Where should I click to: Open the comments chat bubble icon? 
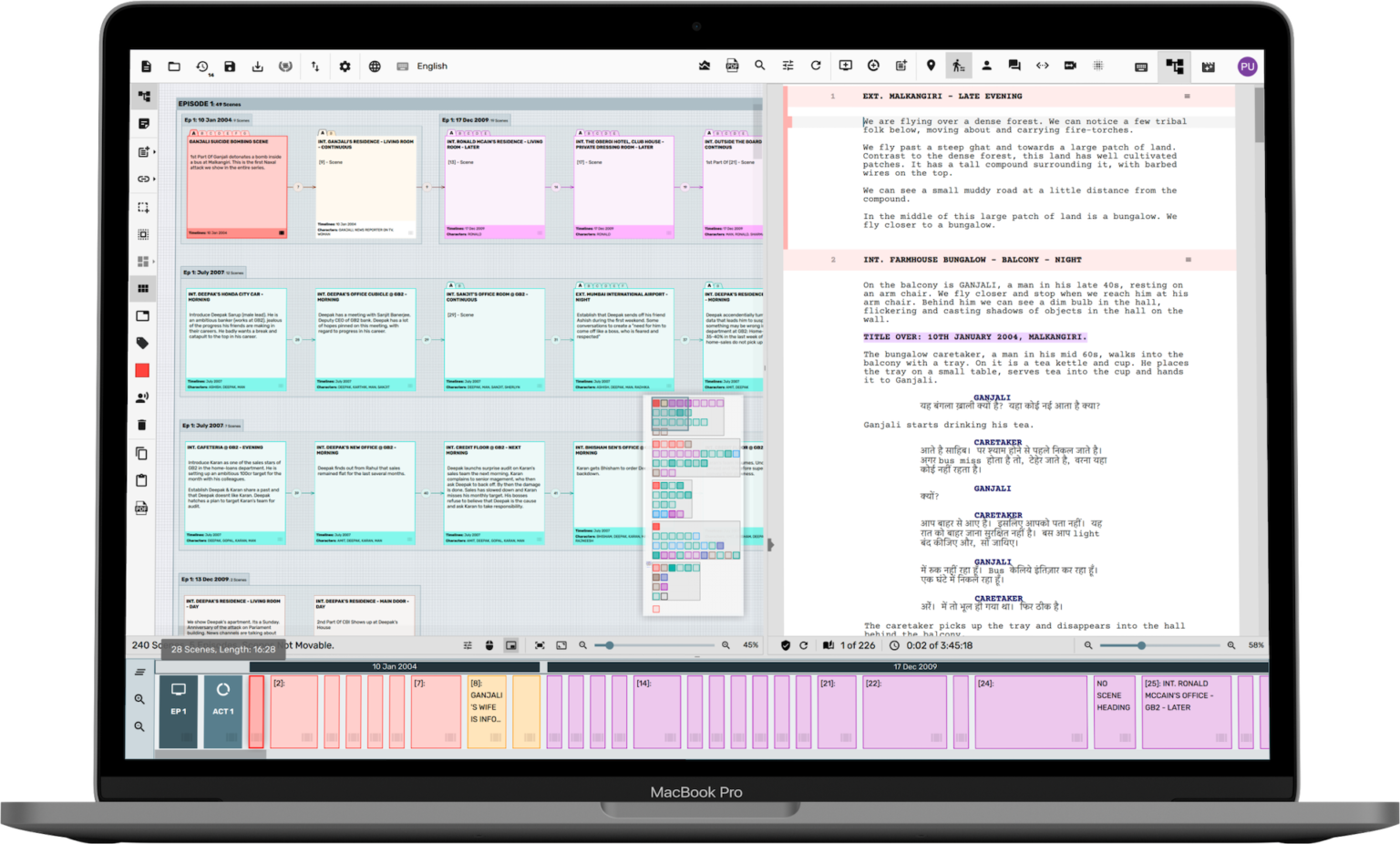(x=1014, y=66)
